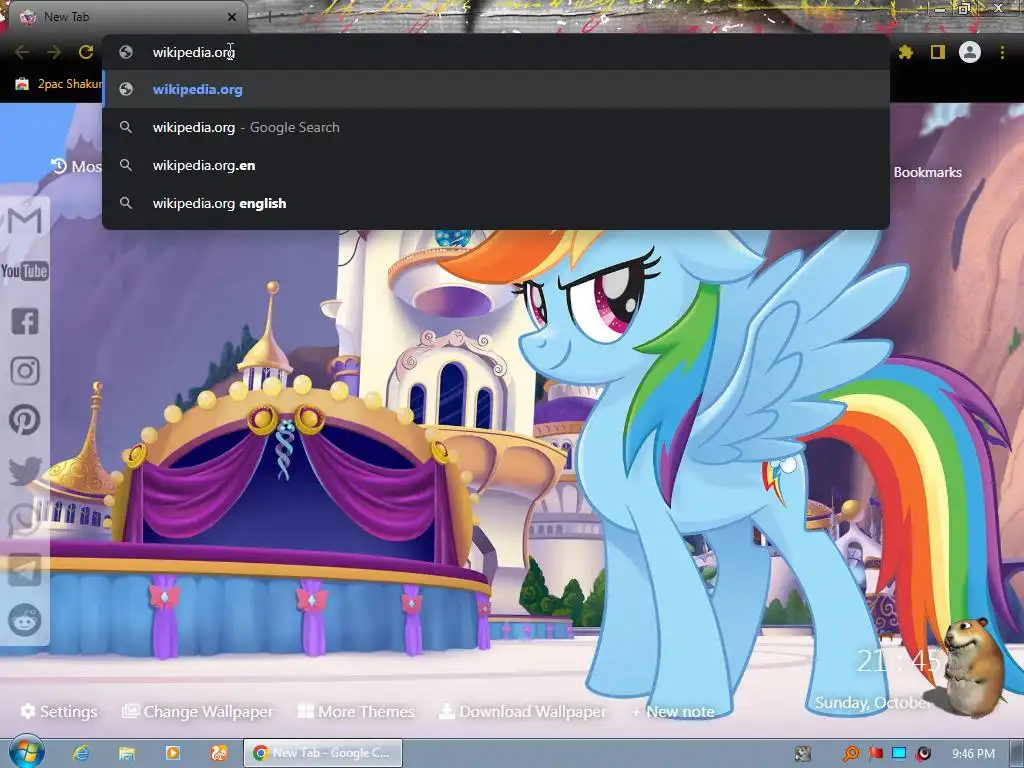This screenshot has width=1024, height=768.
Task: Open the Most Visited history link
Action: (77, 167)
